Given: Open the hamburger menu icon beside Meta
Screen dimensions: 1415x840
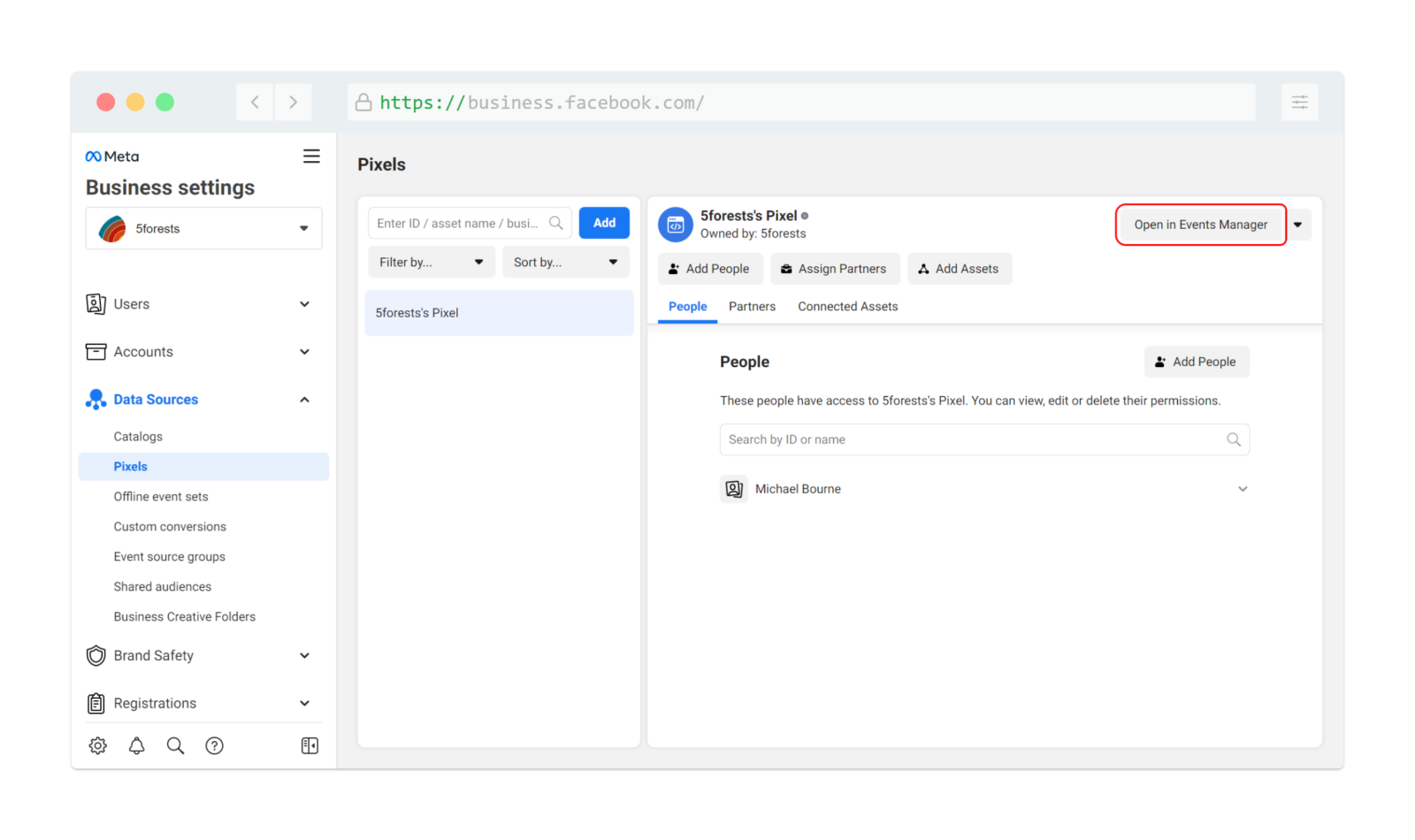Looking at the screenshot, I should click(311, 157).
